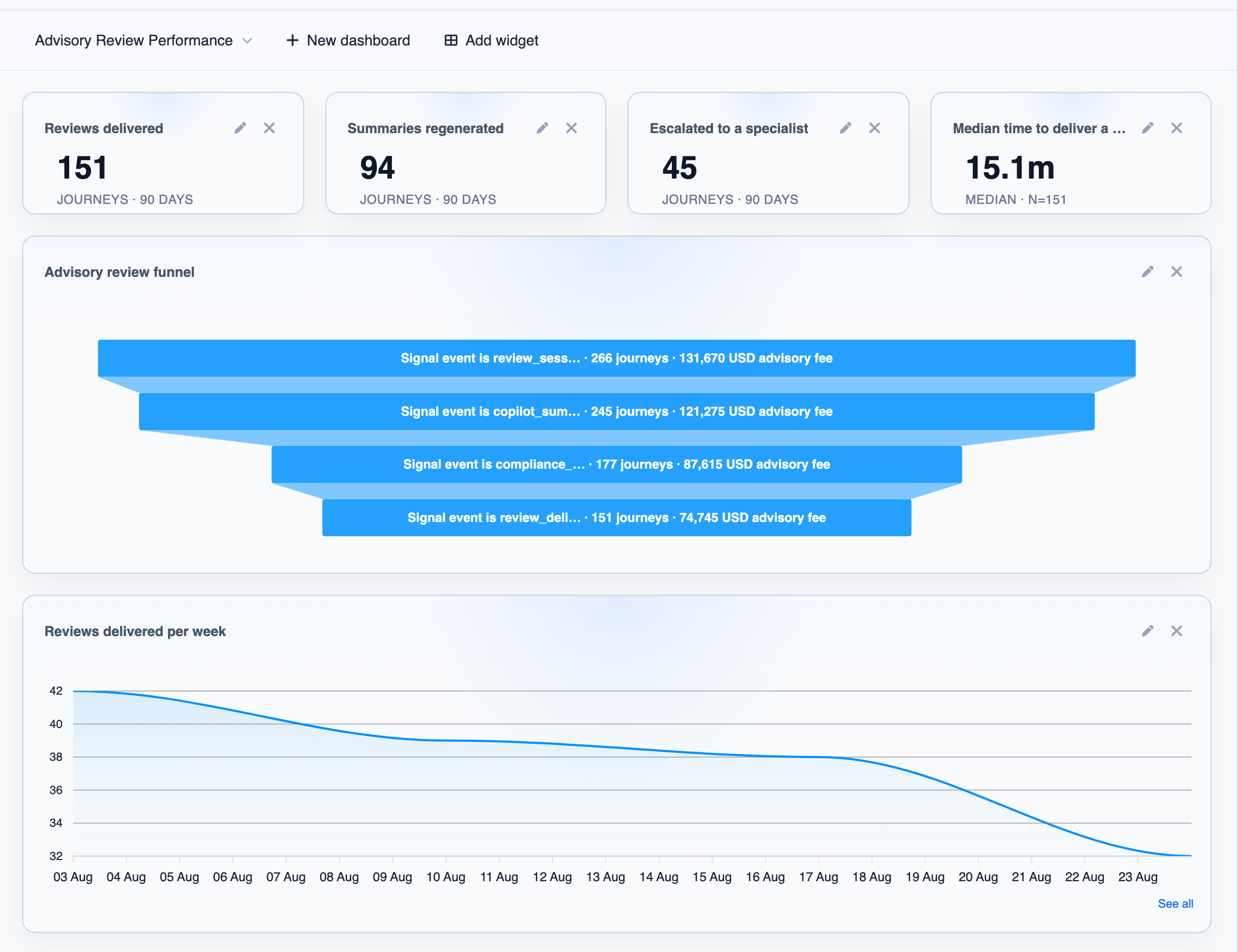Edit the Summaries regenerated widget
The width and height of the screenshot is (1238, 952).
tap(542, 128)
